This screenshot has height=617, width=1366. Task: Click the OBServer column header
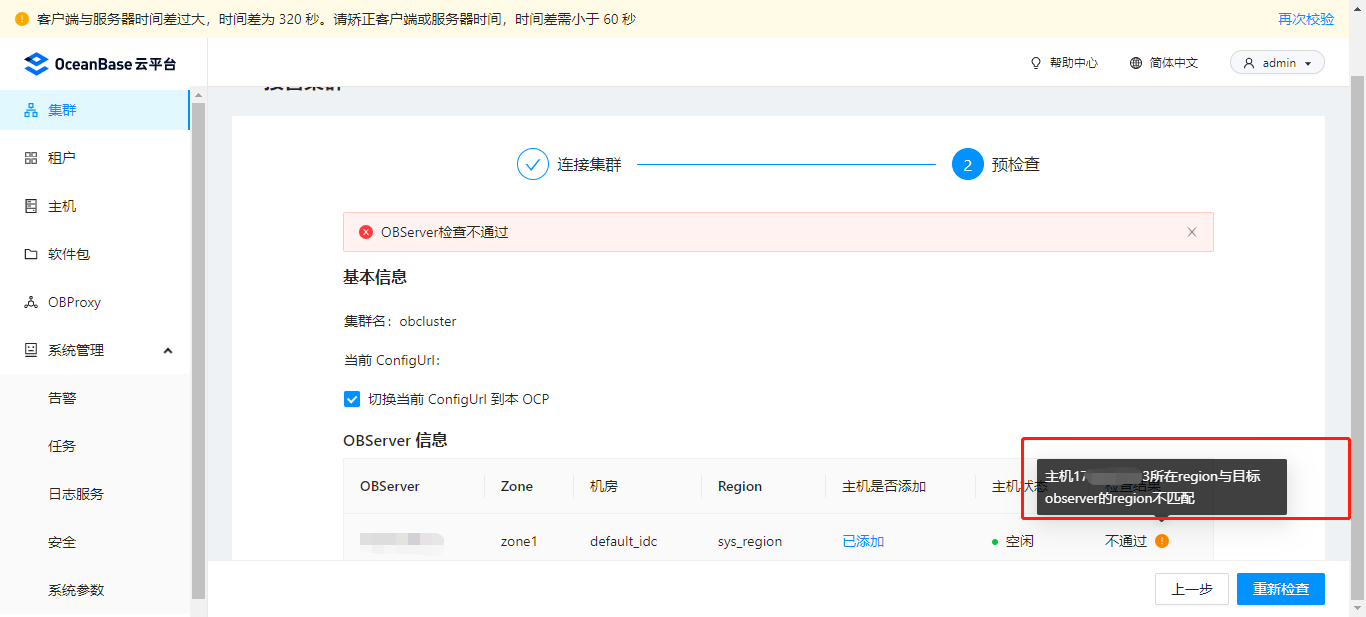pos(390,486)
